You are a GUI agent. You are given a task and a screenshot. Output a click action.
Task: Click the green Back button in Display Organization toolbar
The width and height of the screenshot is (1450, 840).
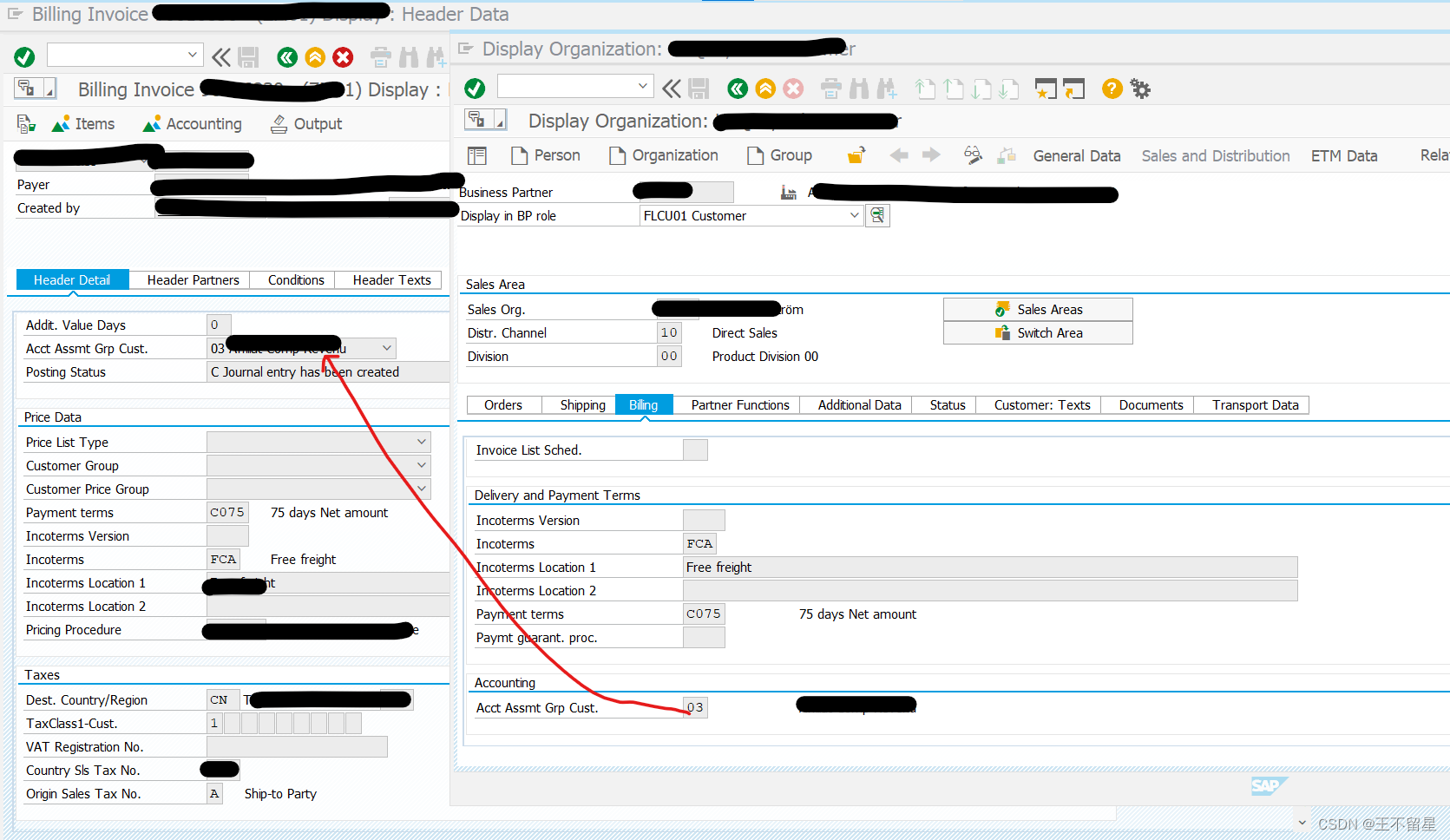tap(738, 89)
